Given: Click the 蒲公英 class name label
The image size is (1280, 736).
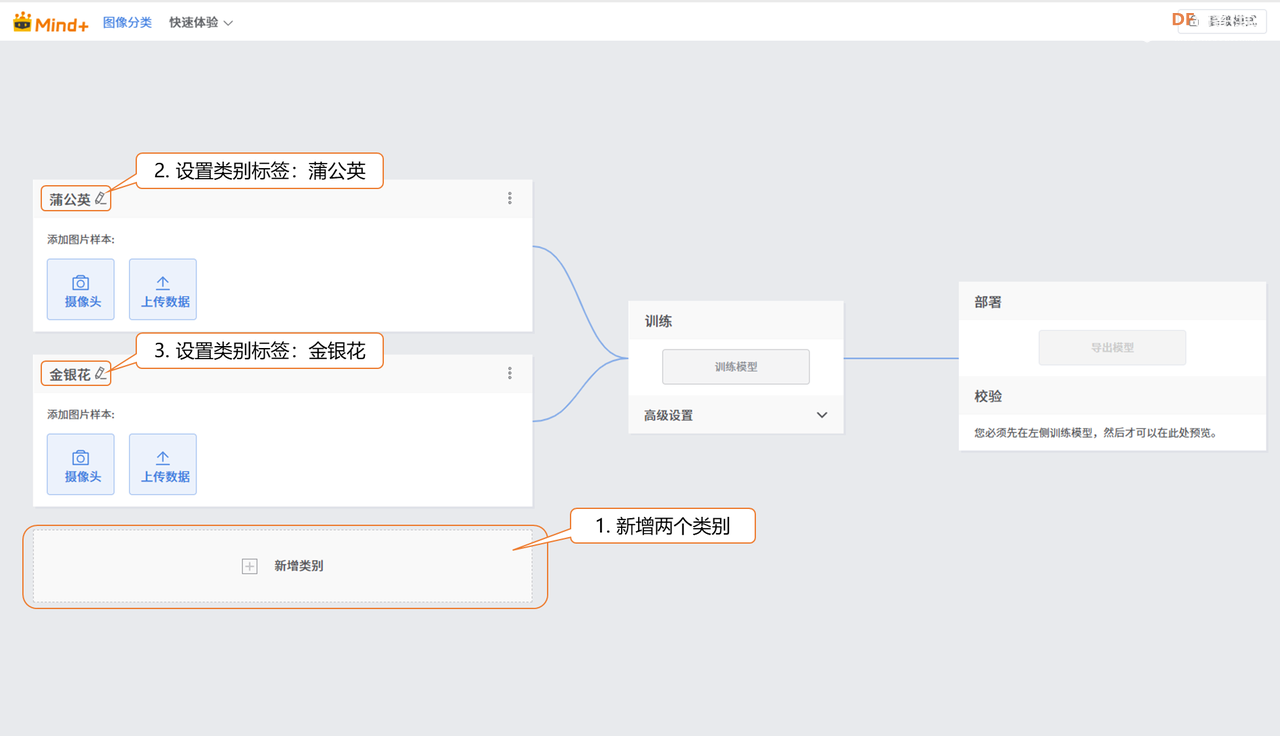Looking at the screenshot, I should click(70, 200).
